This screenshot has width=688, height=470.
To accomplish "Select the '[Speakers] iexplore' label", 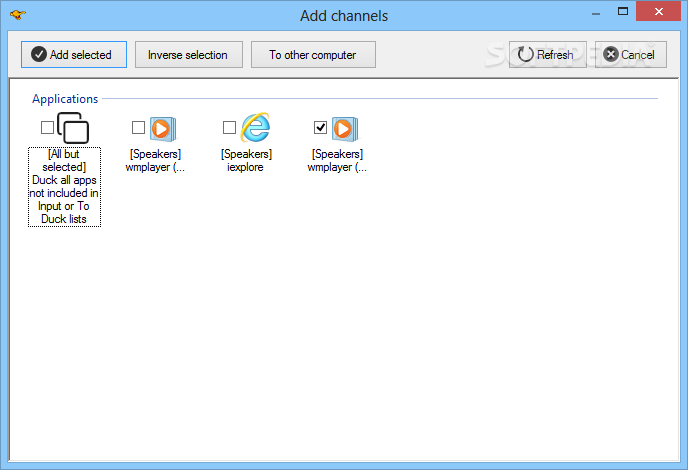I will click(246, 161).
